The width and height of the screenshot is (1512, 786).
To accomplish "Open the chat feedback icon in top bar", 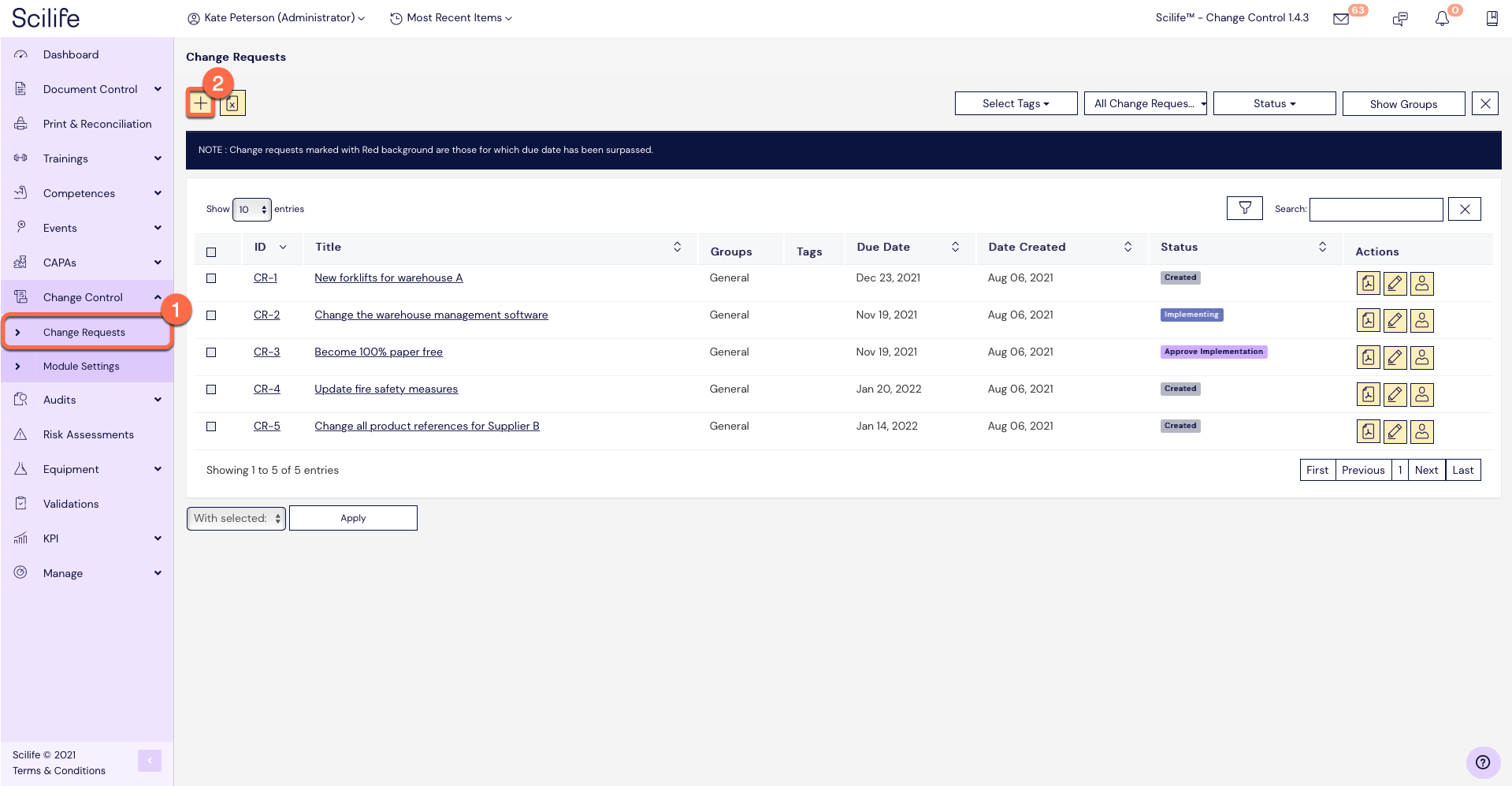I will click(1401, 18).
